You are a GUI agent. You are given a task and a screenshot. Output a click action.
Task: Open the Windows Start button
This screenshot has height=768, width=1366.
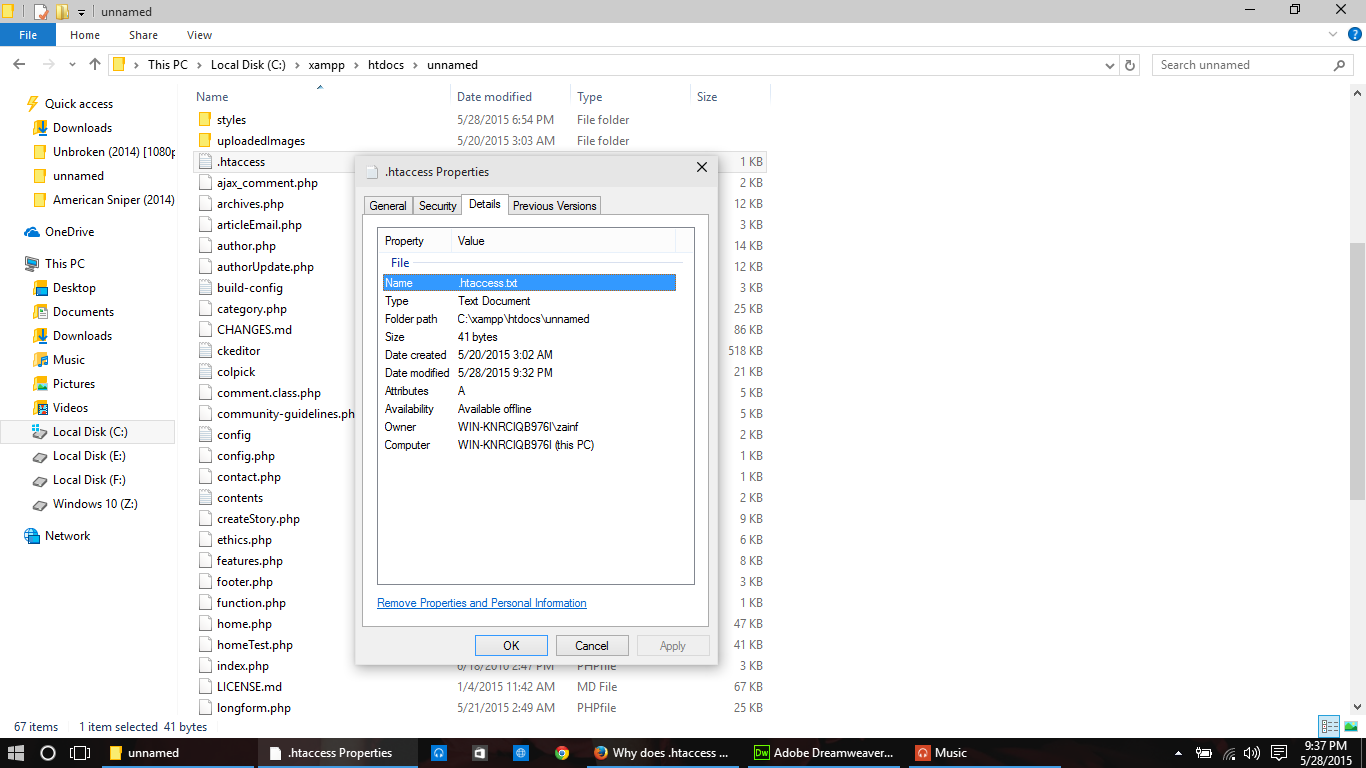[x=16, y=753]
